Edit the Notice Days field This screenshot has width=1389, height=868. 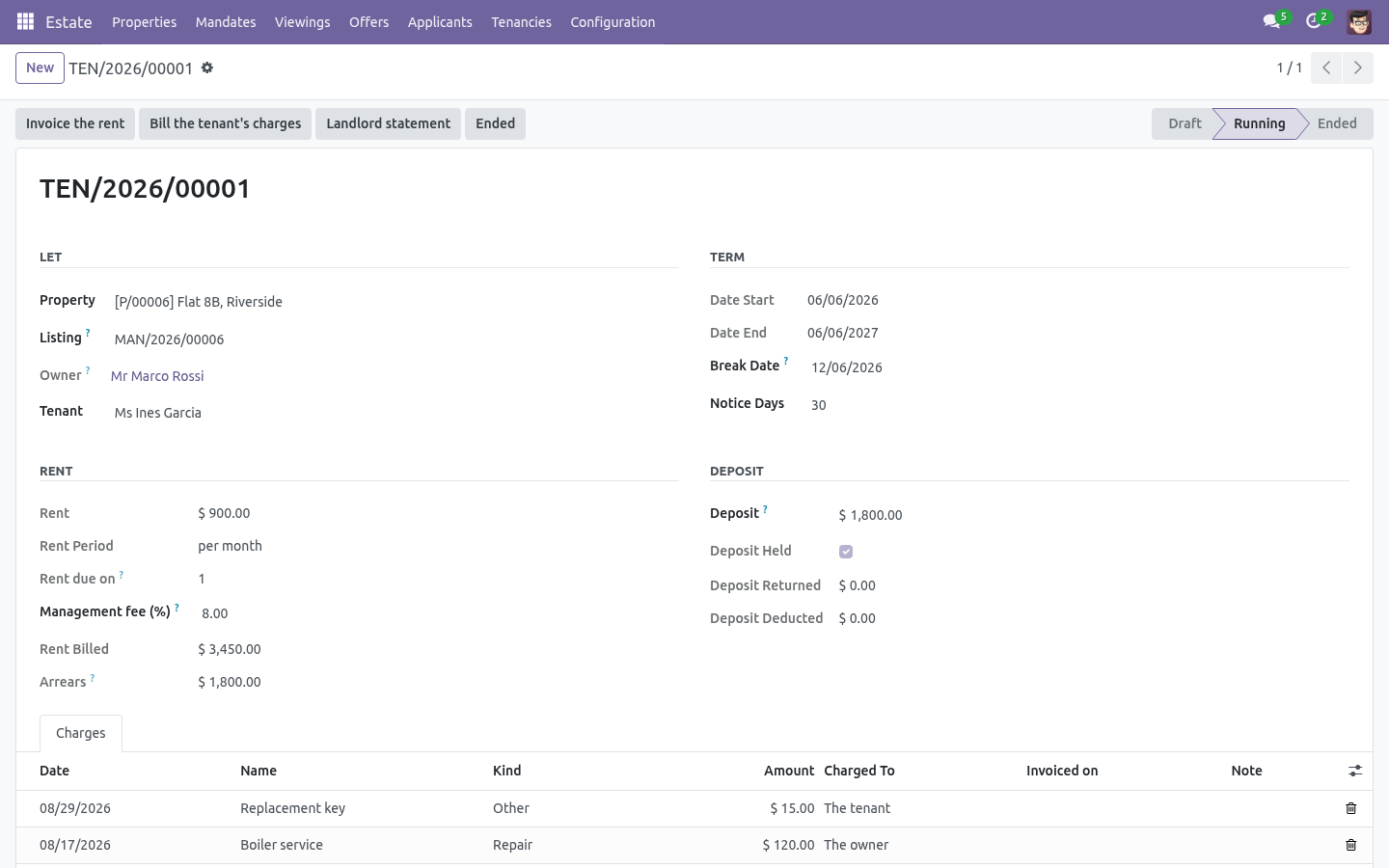1077,405
